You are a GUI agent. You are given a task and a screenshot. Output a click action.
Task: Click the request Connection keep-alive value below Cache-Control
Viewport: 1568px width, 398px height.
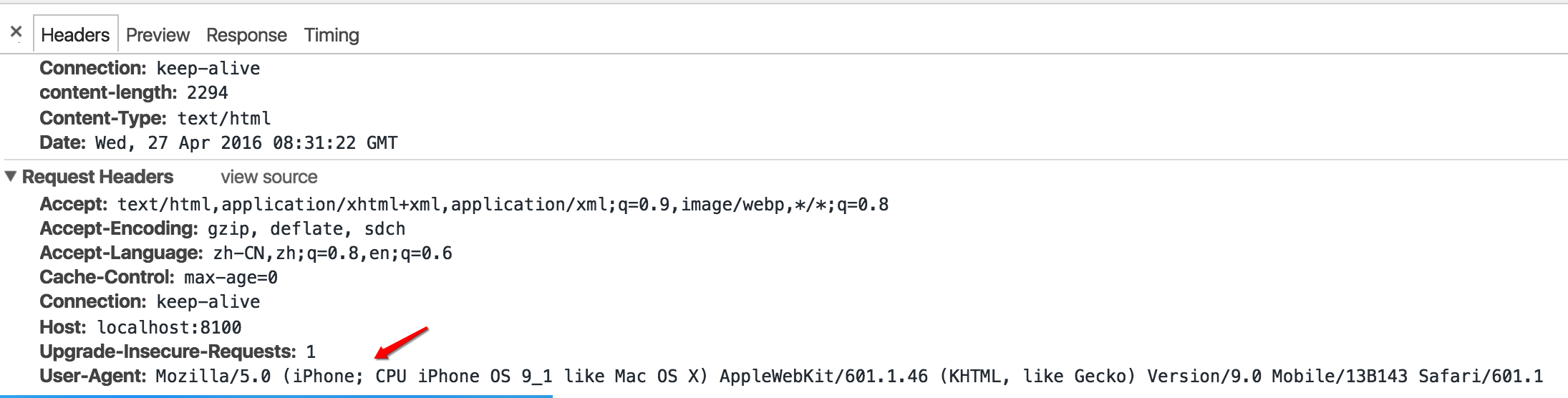(x=208, y=302)
